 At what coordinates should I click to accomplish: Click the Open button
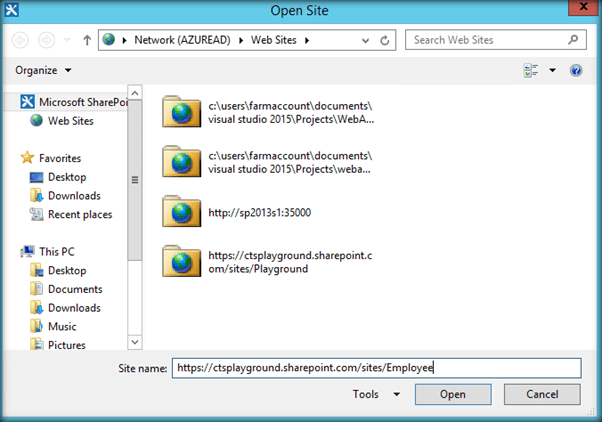pos(453,394)
